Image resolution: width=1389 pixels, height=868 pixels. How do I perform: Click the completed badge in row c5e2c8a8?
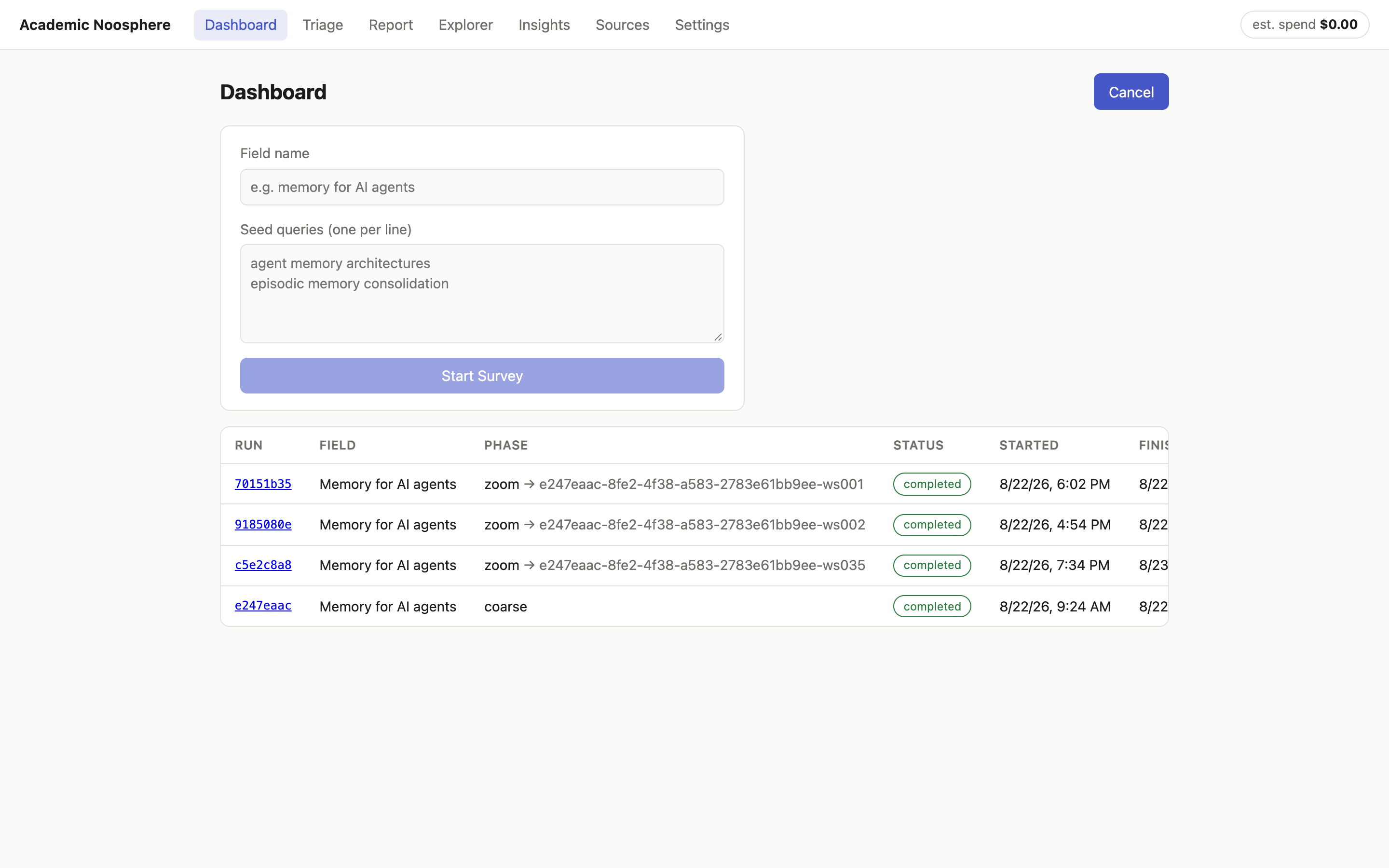click(932, 566)
